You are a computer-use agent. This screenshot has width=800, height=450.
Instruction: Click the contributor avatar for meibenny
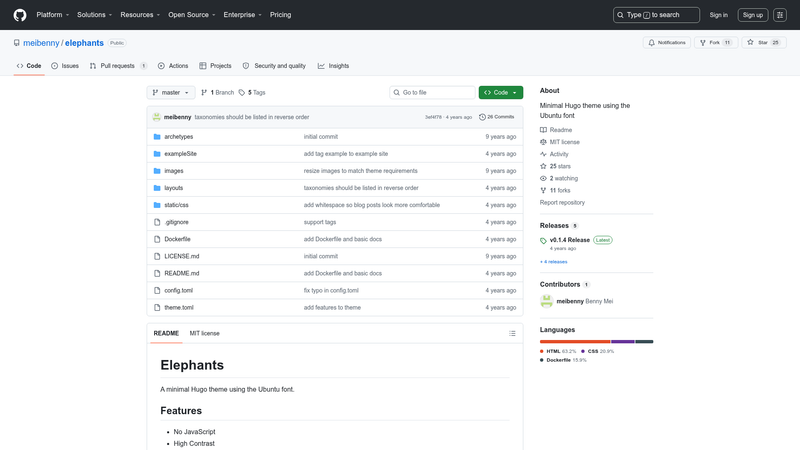pos(546,301)
